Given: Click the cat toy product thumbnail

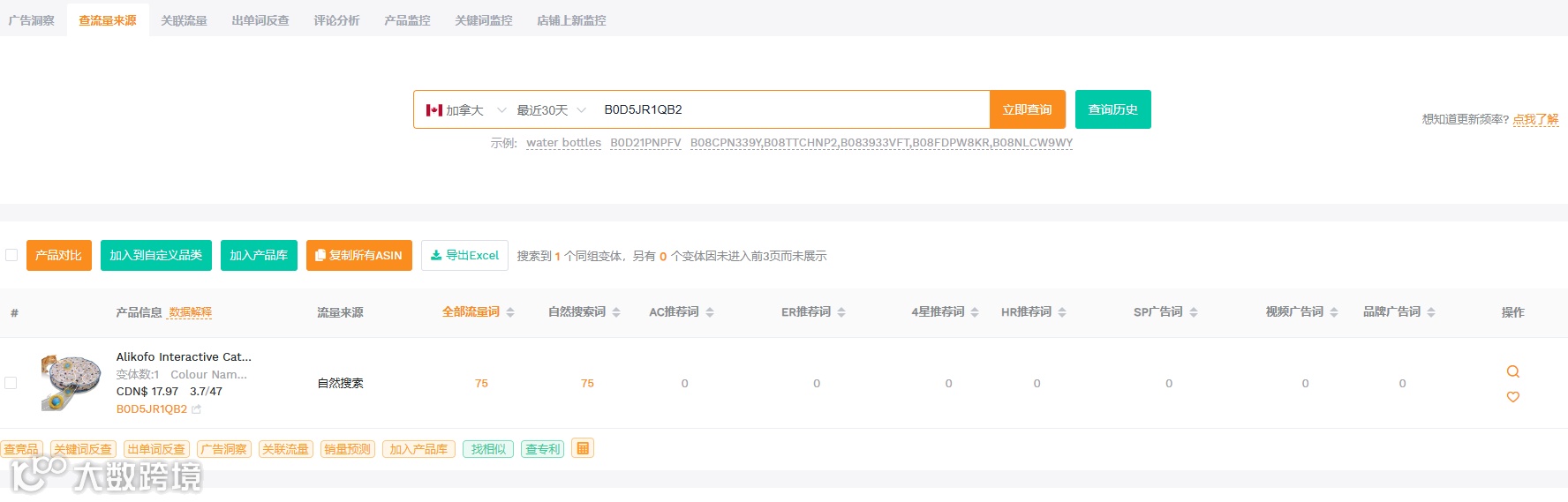Looking at the screenshot, I should 71,382.
